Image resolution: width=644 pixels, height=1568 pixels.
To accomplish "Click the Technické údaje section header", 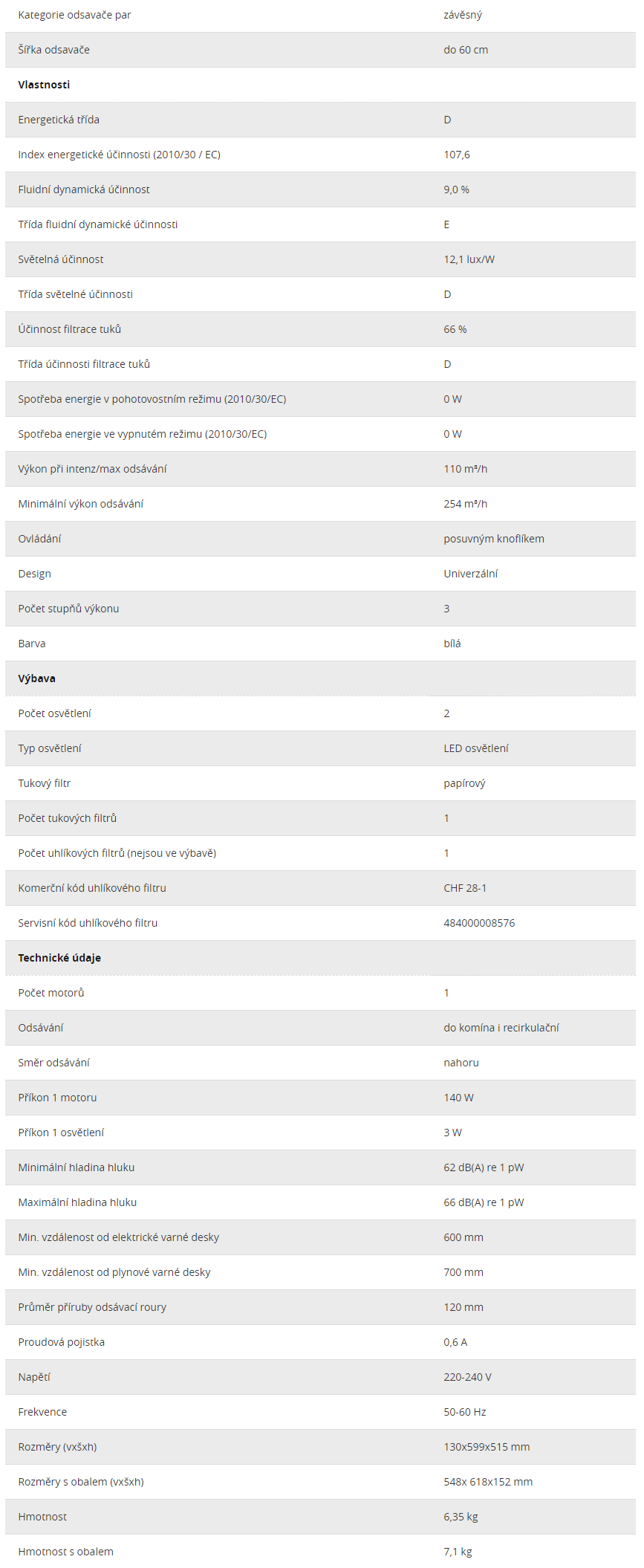I will coord(59,958).
